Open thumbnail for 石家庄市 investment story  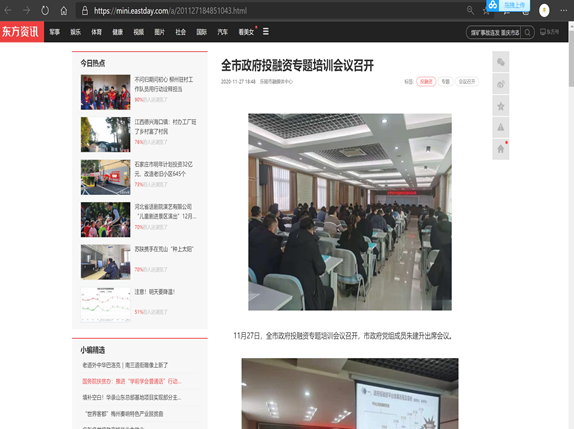(105, 177)
